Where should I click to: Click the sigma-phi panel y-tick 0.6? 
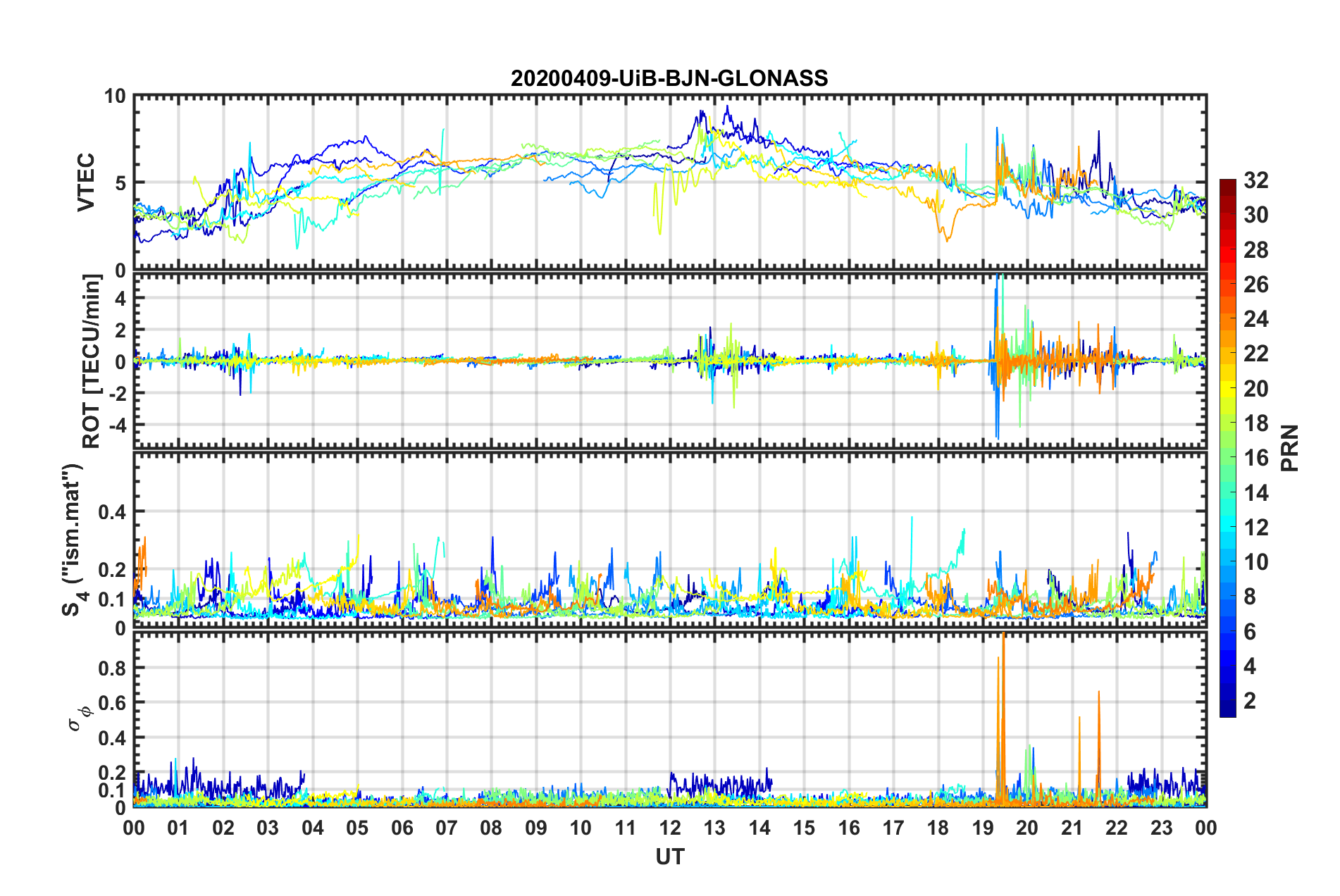click(112, 702)
